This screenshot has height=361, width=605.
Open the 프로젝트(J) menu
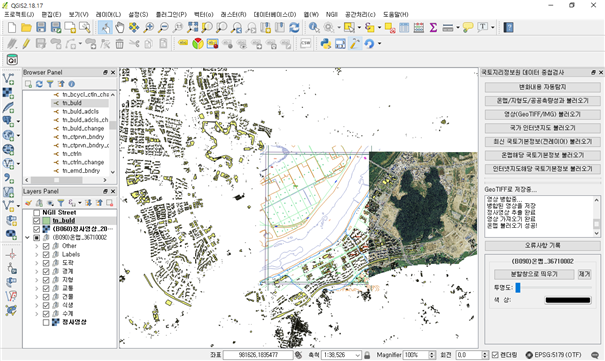19,14
